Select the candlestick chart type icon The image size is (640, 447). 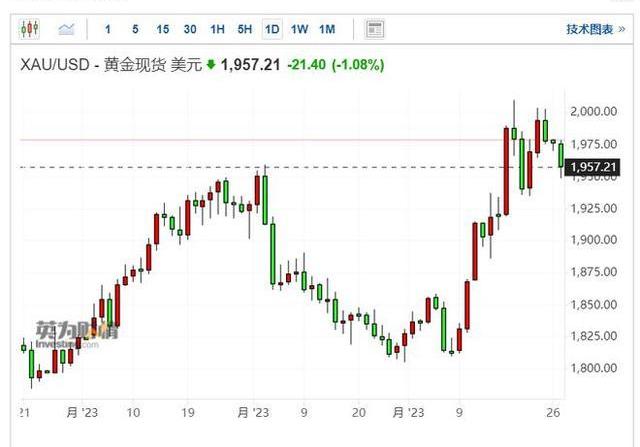29,29
